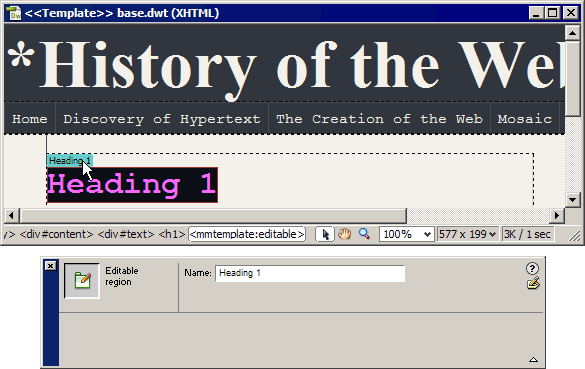The width and height of the screenshot is (585, 369).
Task: Select the <div#content> tag selector
Action: coord(56,234)
